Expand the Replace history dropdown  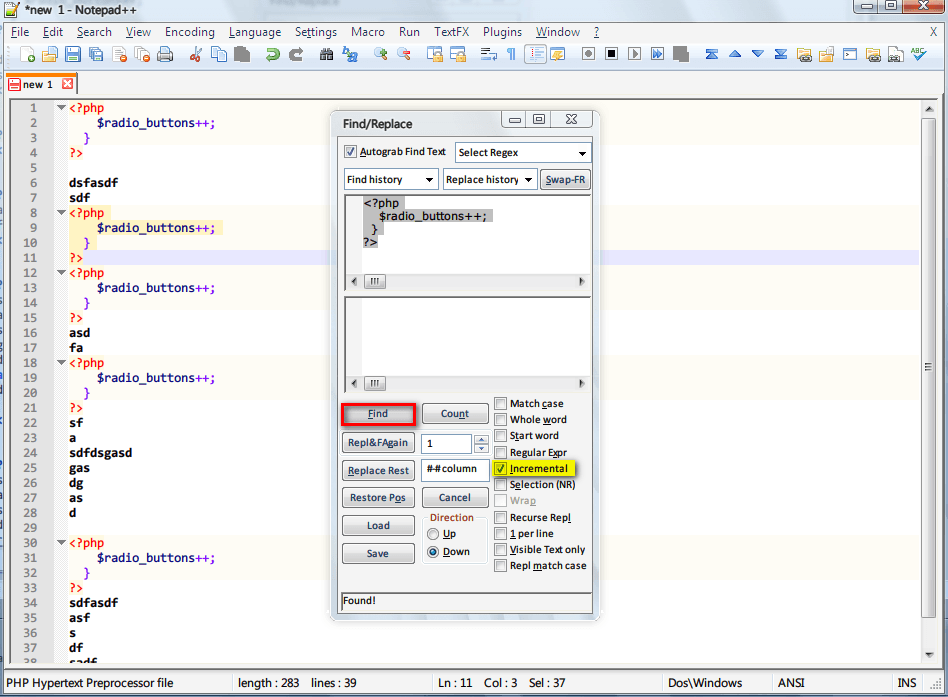tap(490, 180)
